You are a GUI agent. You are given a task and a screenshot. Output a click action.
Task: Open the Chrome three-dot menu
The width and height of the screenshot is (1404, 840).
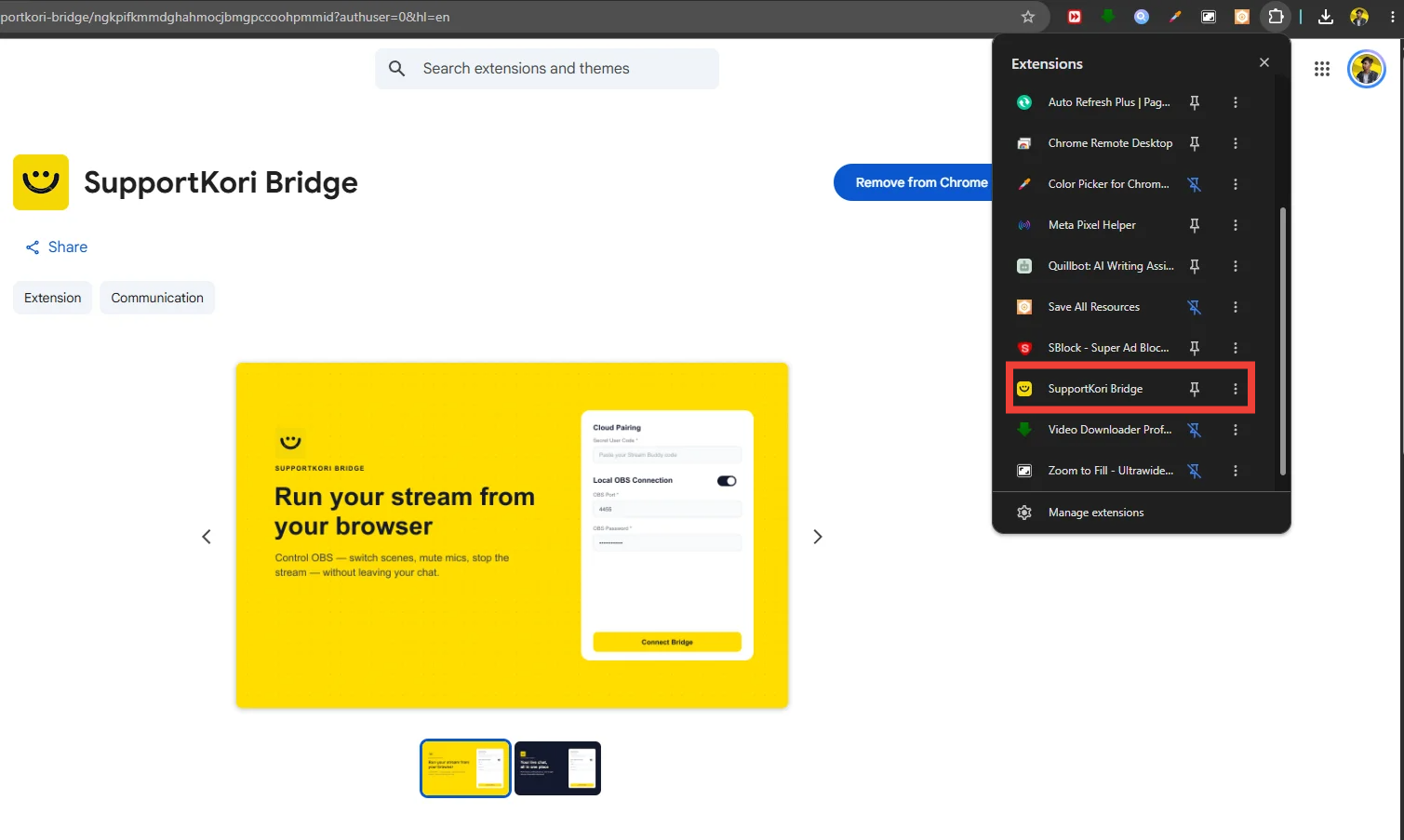1393,17
